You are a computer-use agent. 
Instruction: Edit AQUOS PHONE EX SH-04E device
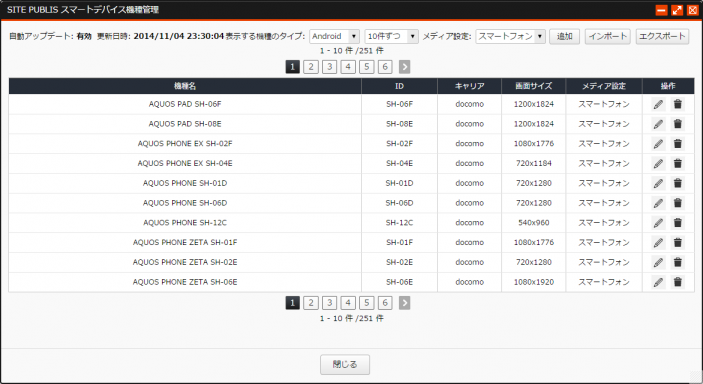(658, 163)
